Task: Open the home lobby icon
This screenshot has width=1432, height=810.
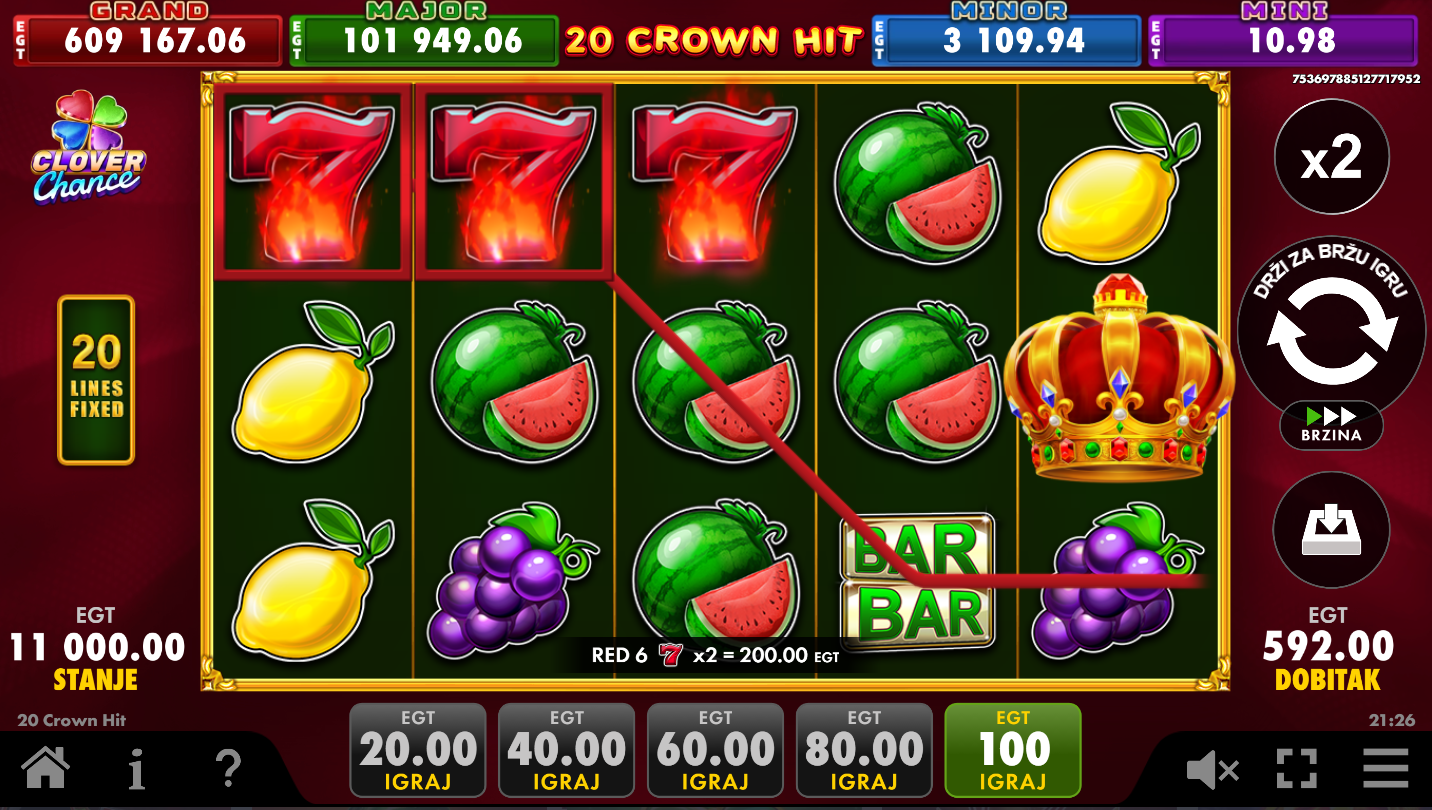Action: 46,769
